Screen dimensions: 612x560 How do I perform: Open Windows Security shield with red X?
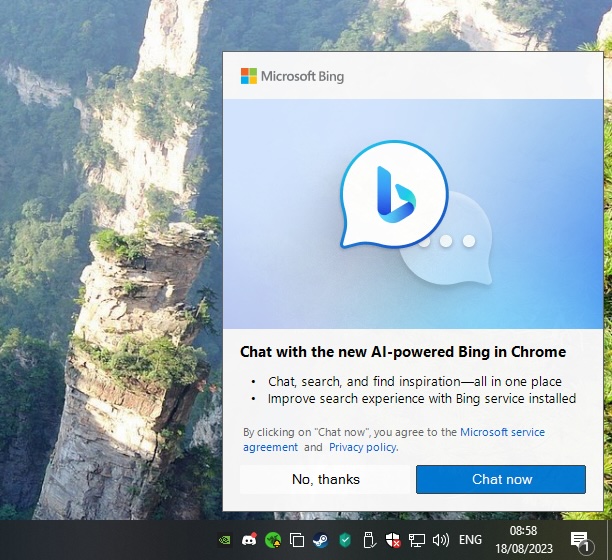coord(393,540)
